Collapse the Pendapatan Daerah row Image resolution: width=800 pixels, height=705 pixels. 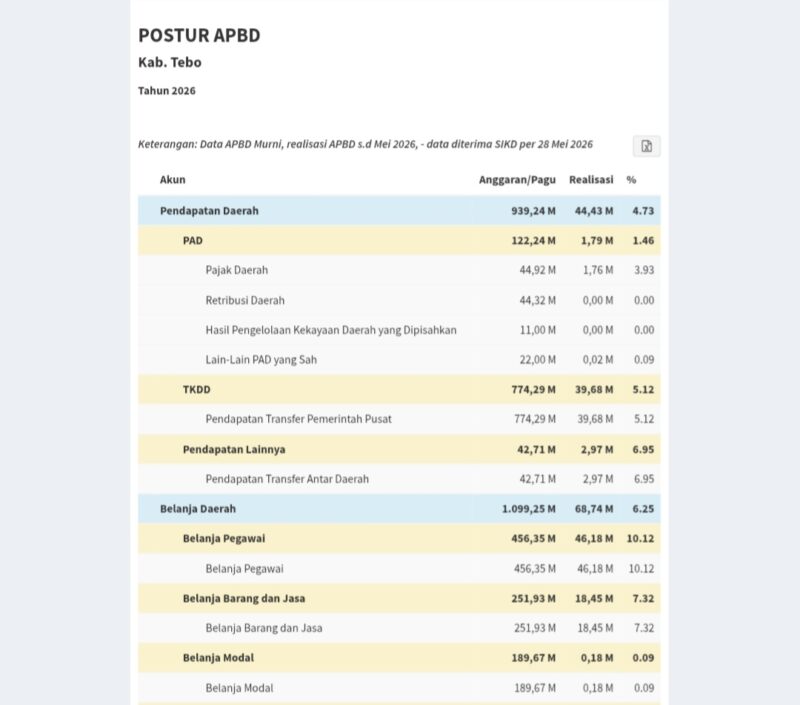[x=399, y=211]
